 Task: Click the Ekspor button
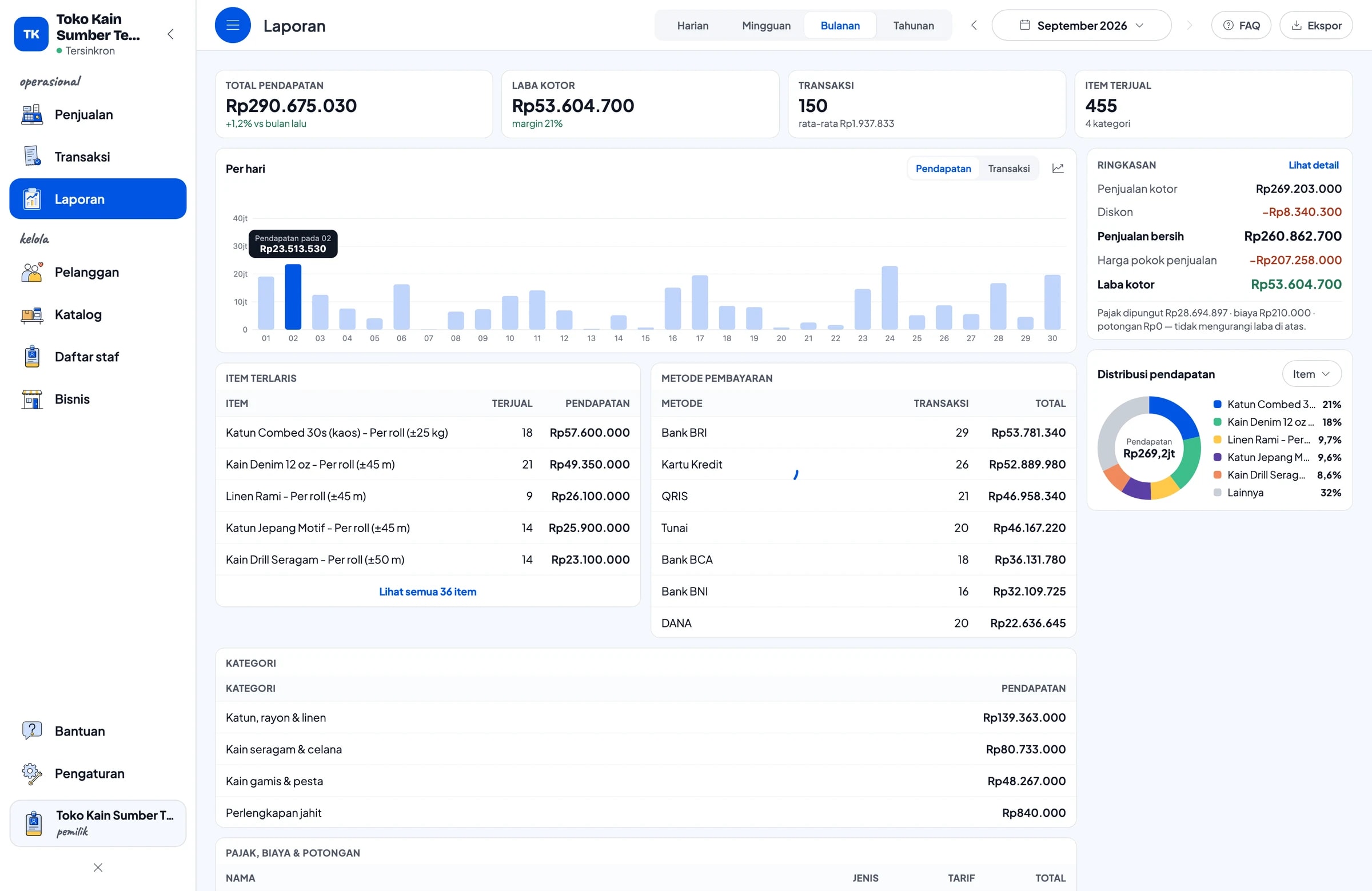click(1315, 25)
